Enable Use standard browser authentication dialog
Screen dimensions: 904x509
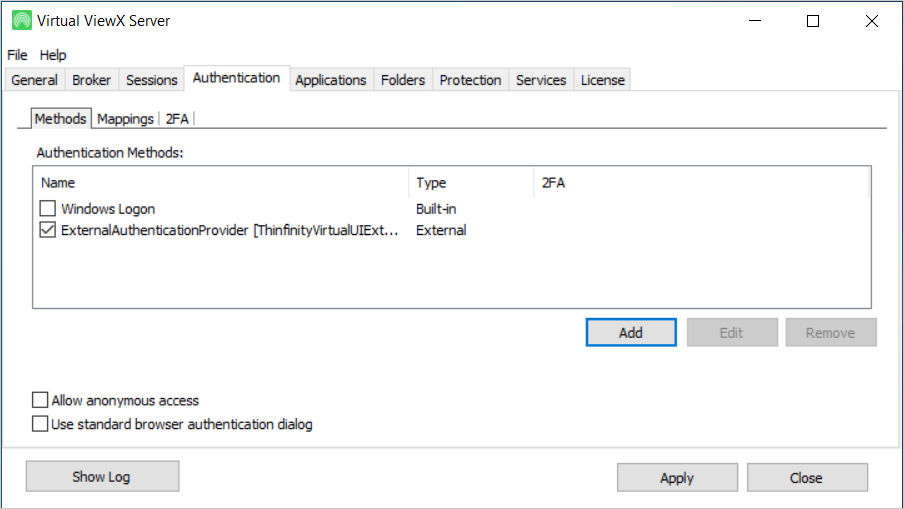click(x=41, y=424)
